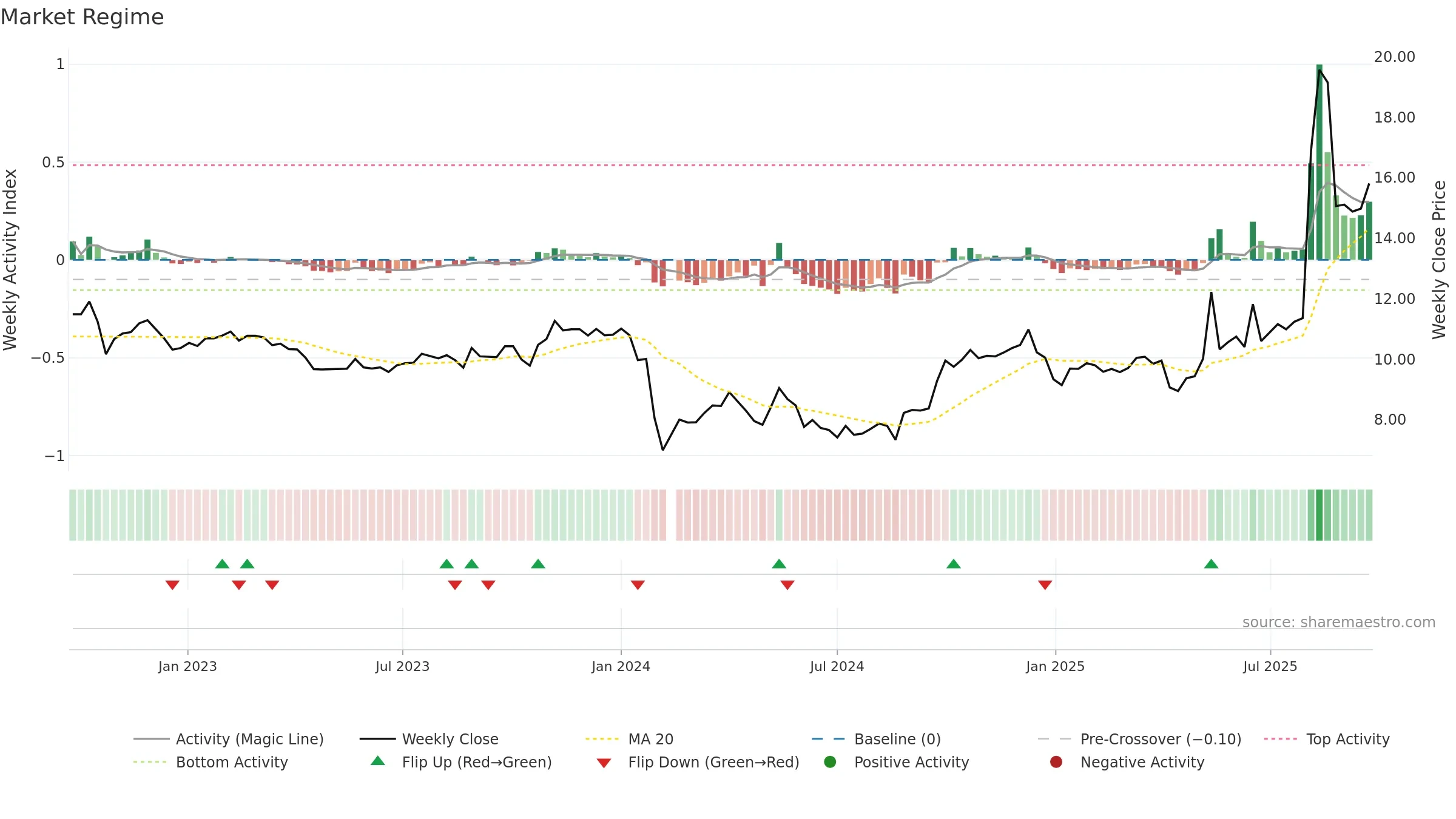The width and height of the screenshot is (1456, 819).
Task: Click the red flip-down marker just before Jan 2025
Action: [1045, 585]
